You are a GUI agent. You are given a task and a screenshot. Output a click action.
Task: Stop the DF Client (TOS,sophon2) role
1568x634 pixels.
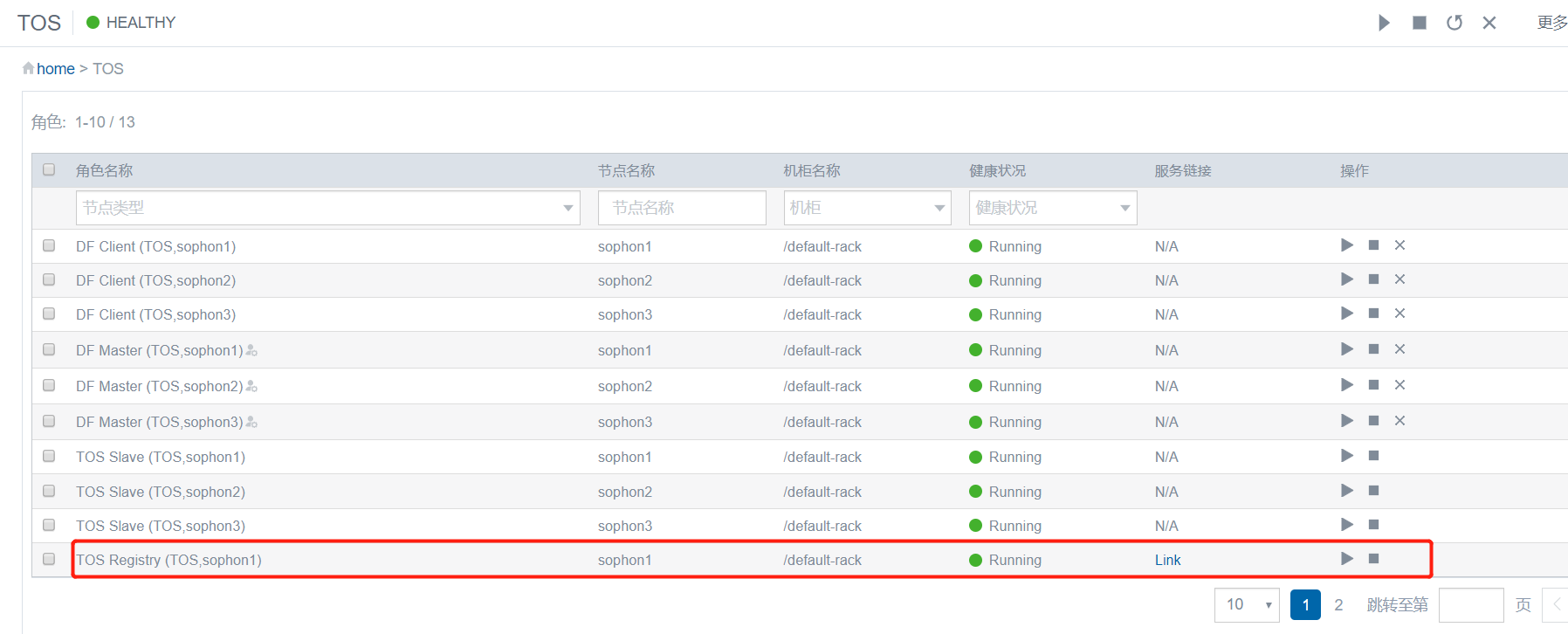[x=1373, y=279]
